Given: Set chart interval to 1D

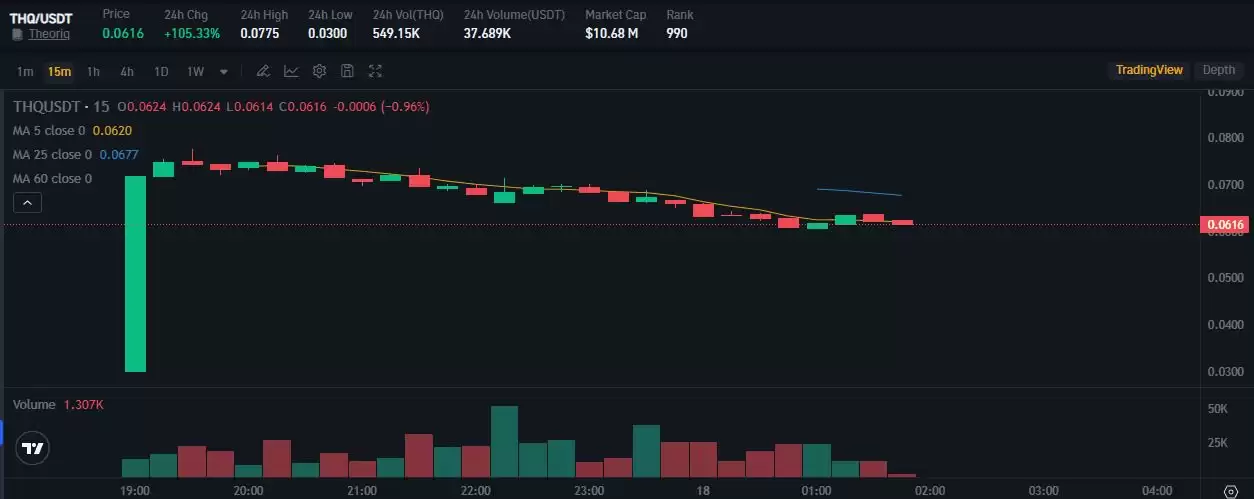Looking at the screenshot, I should coord(161,71).
